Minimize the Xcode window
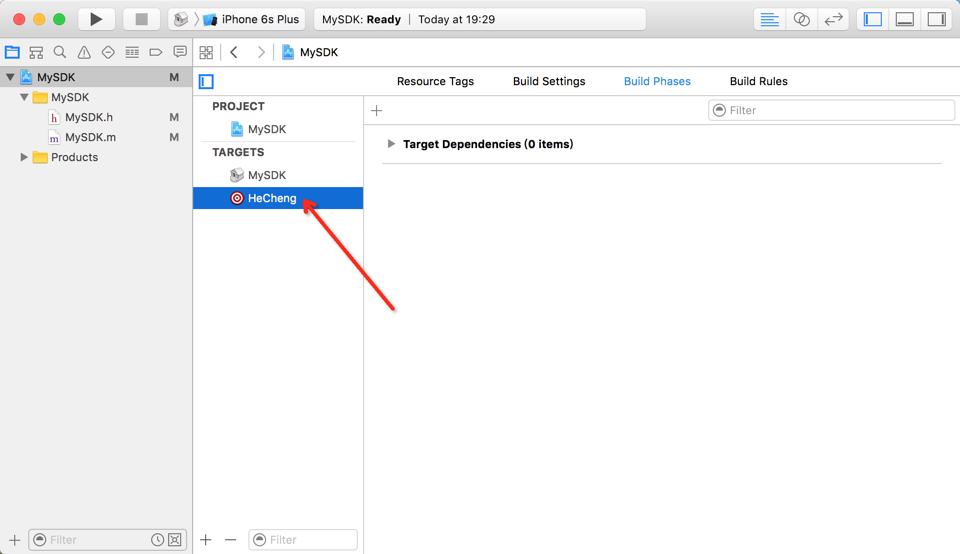 [39, 19]
